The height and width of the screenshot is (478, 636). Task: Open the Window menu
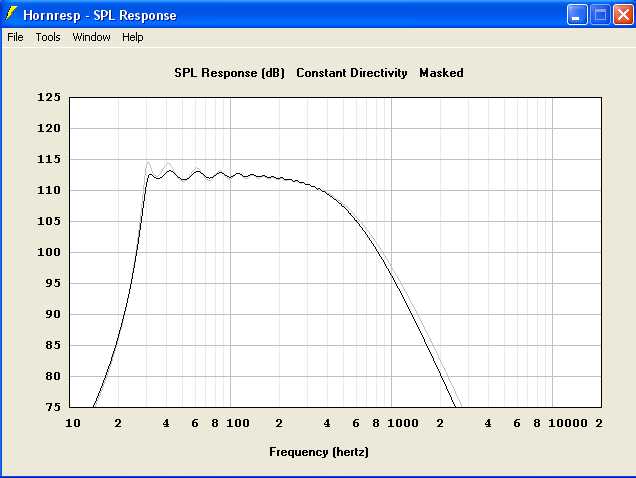pyautogui.click(x=91, y=37)
